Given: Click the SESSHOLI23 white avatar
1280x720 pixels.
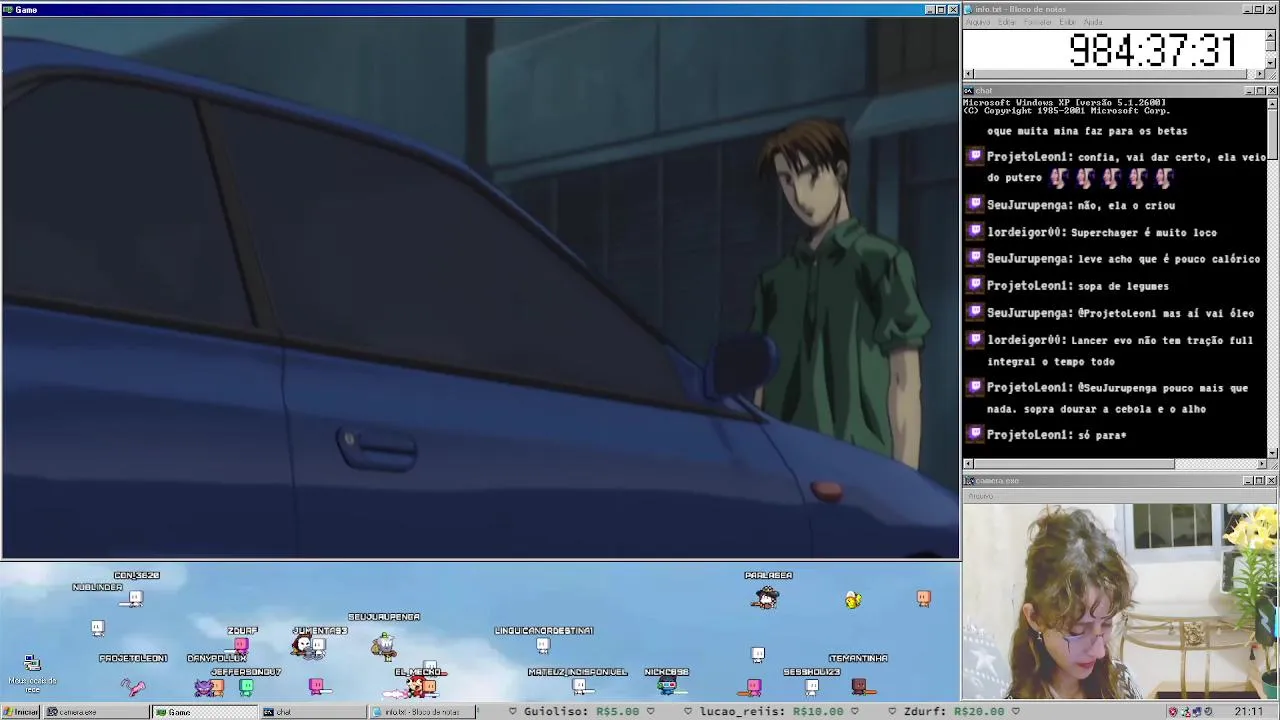Looking at the screenshot, I should pos(811,686).
